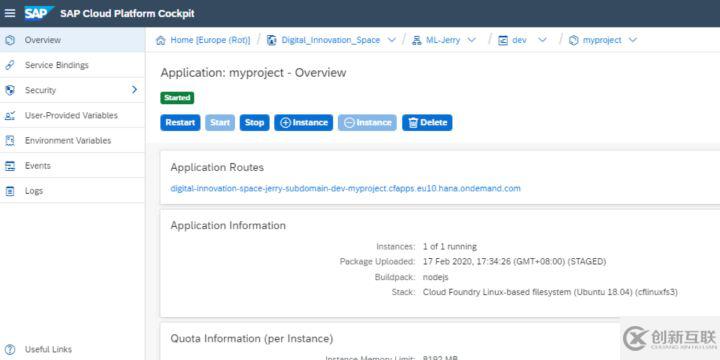The width and height of the screenshot is (720, 360).
Task: Click the Home house icon in breadcrumb
Action: click(160, 40)
